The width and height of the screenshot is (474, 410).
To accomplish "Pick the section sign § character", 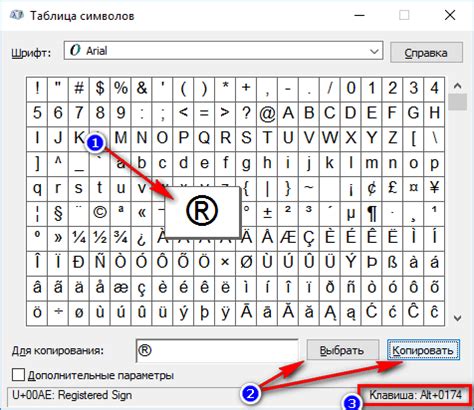I will click(x=58, y=212).
